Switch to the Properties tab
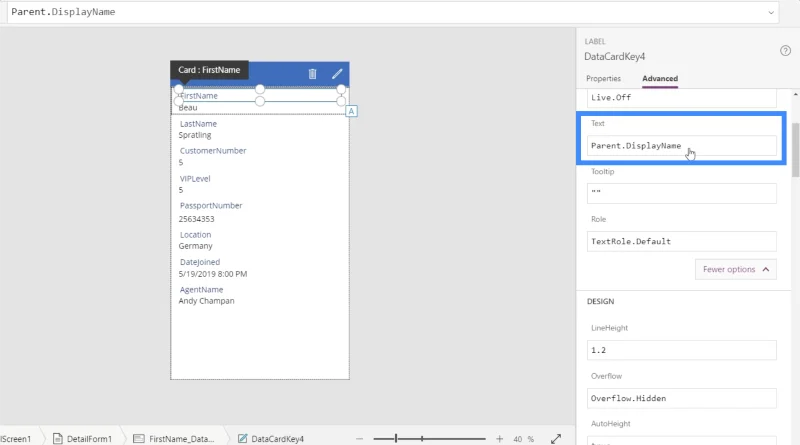This screenshot has height=445, width=800. point(604,79)
